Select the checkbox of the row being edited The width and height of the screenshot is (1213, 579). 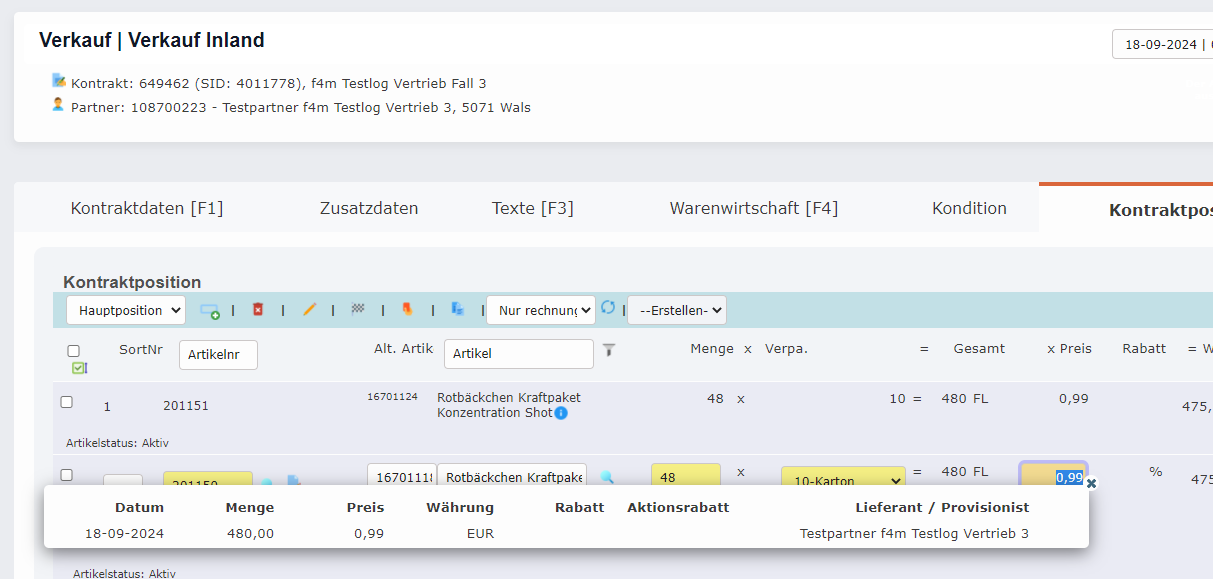(65, 474)
